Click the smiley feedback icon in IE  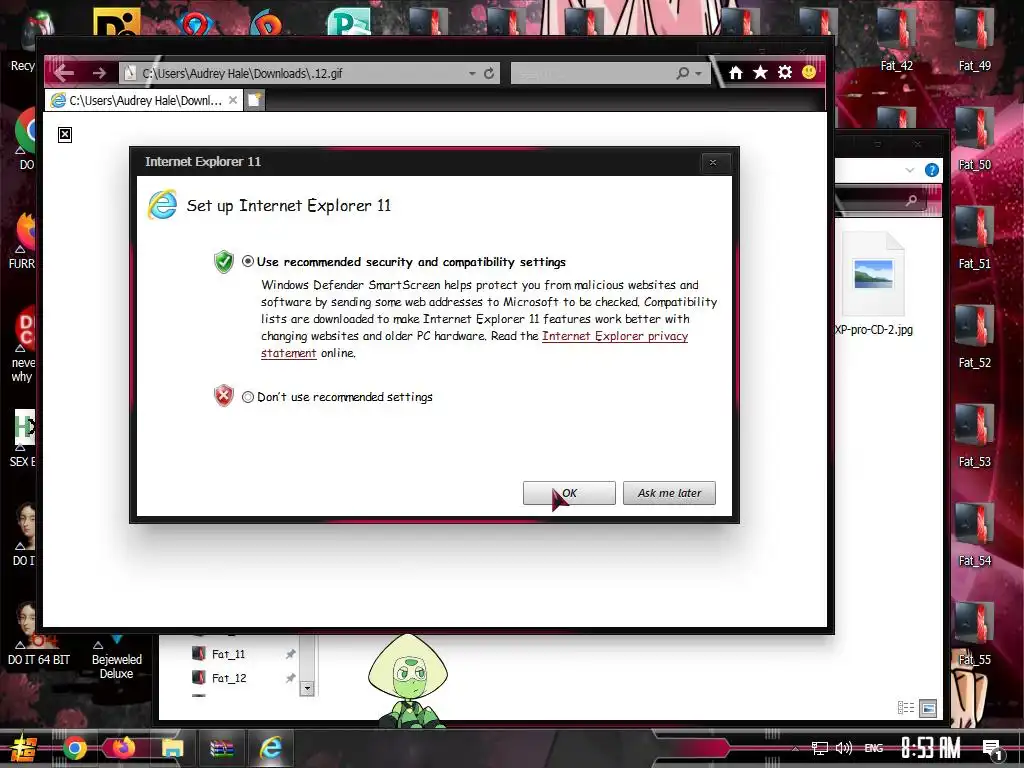click(x=809, y=72)
